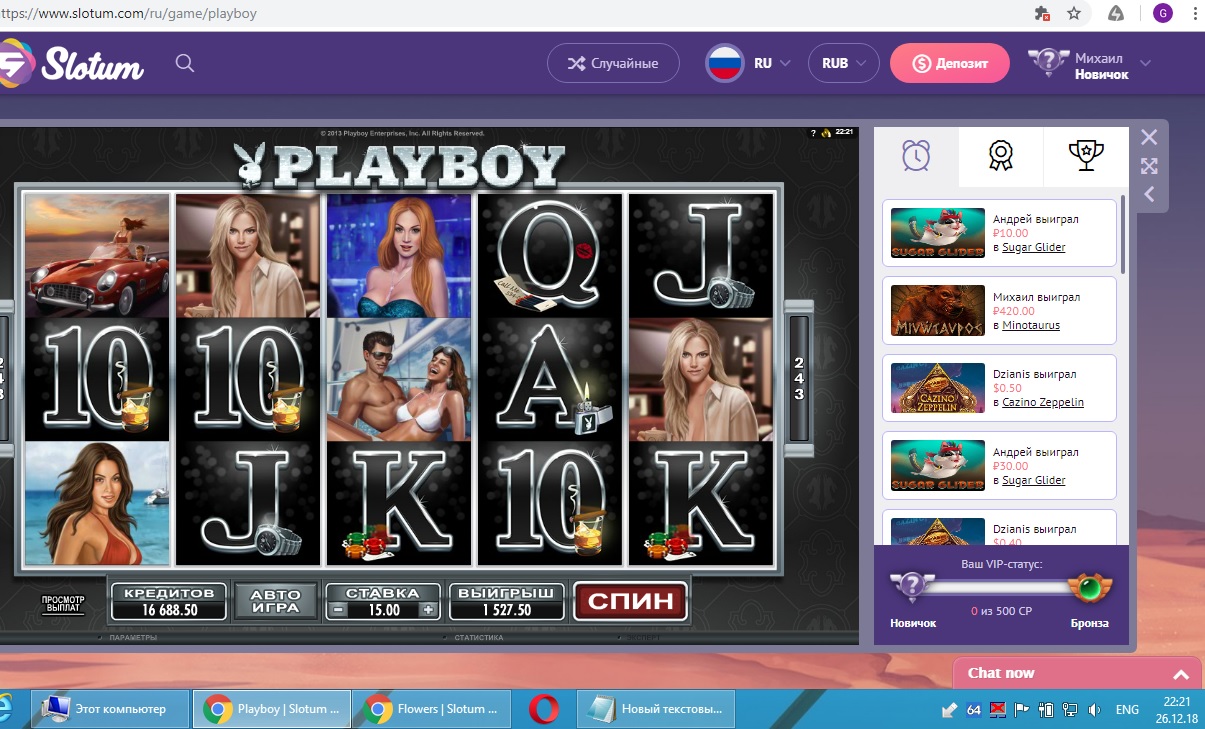This screenshot has width=1205, height=729.
Task: Click the VIP status progress bar
Action: pyautogui.click(x=1001, y=588)
